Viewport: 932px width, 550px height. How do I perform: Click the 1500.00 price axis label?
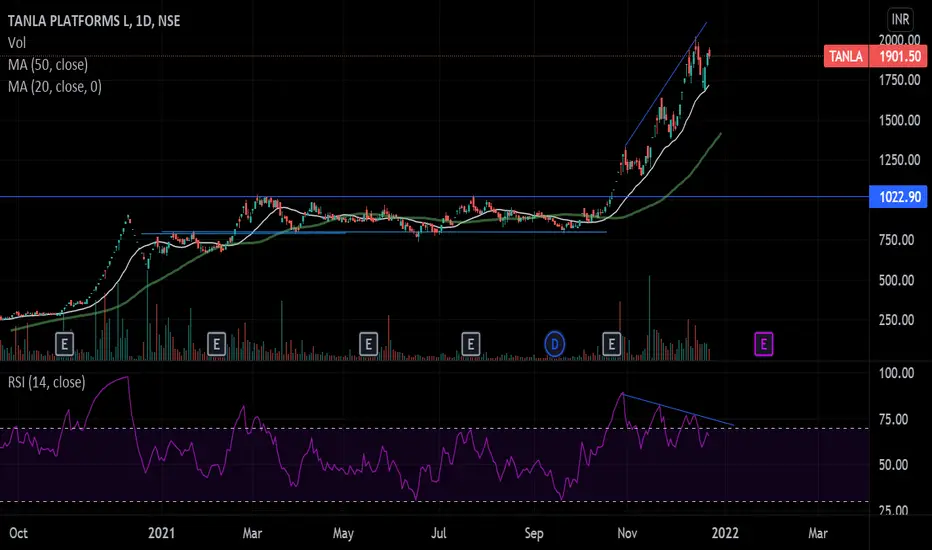[899, 120]
